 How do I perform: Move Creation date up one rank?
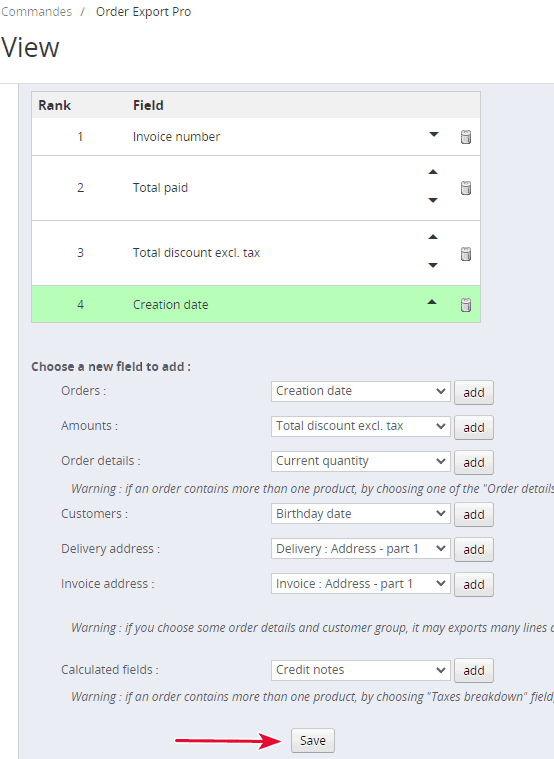432,302
